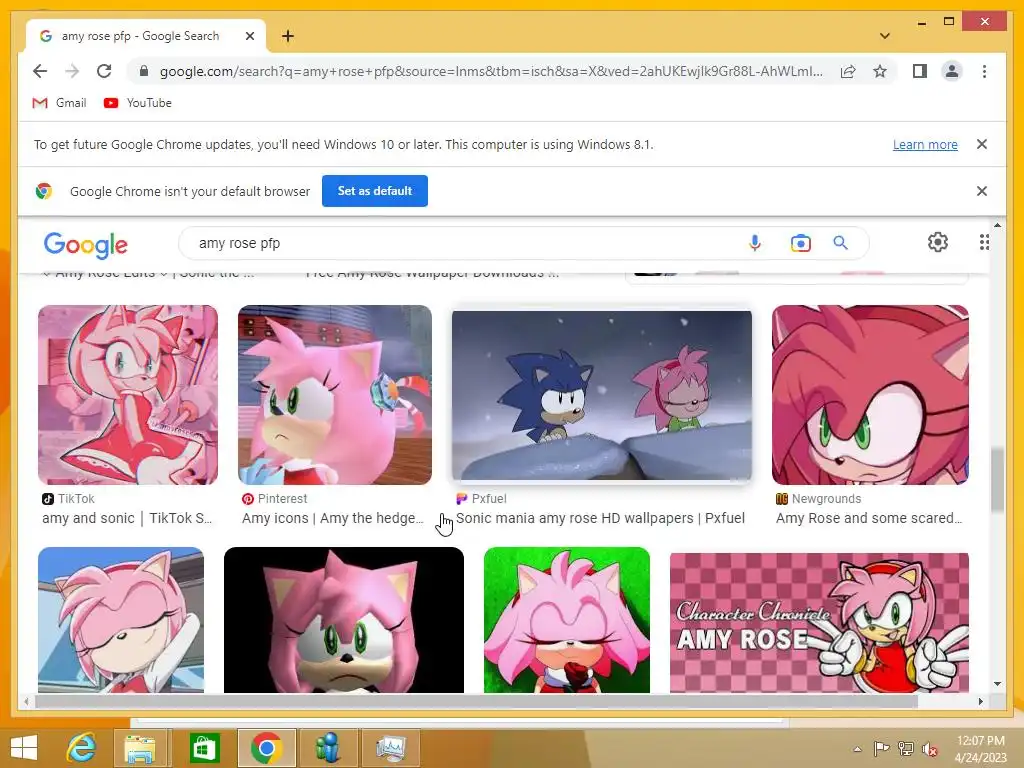1024x768 pixels.
Task: Click the scrollbar down arrow
Action: click(997, 684)
